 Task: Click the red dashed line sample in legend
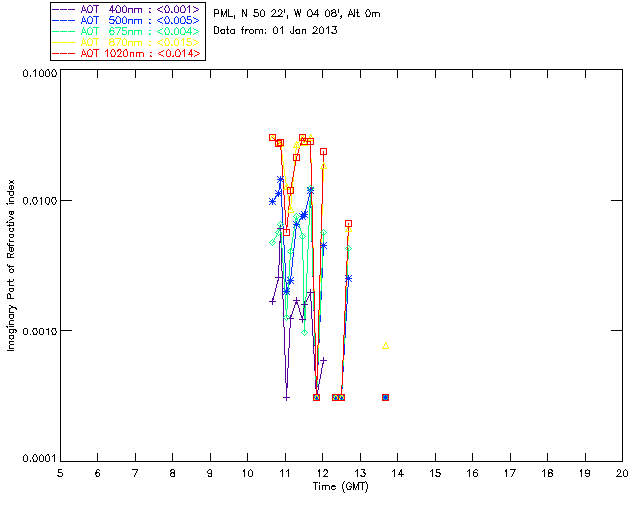[x=64, y=53]
